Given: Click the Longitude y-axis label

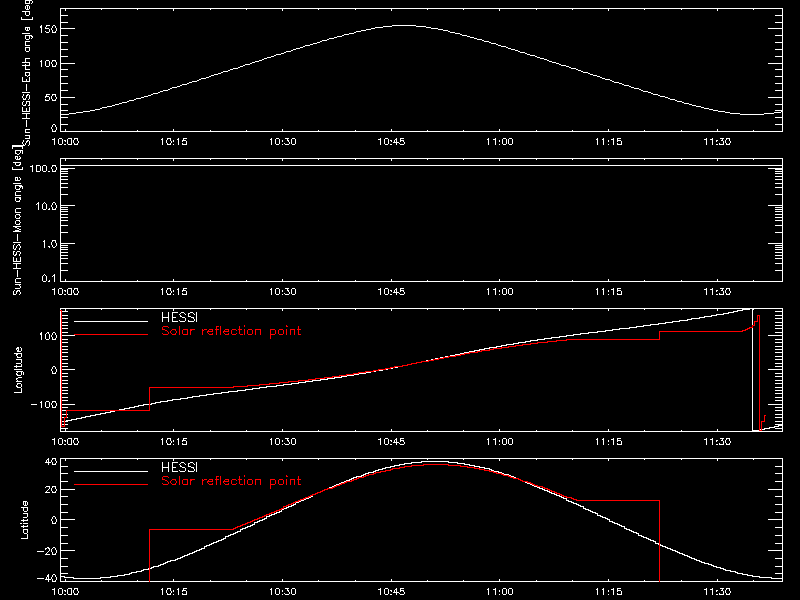Looking at the screenshot, I should [x=18, y=370].
